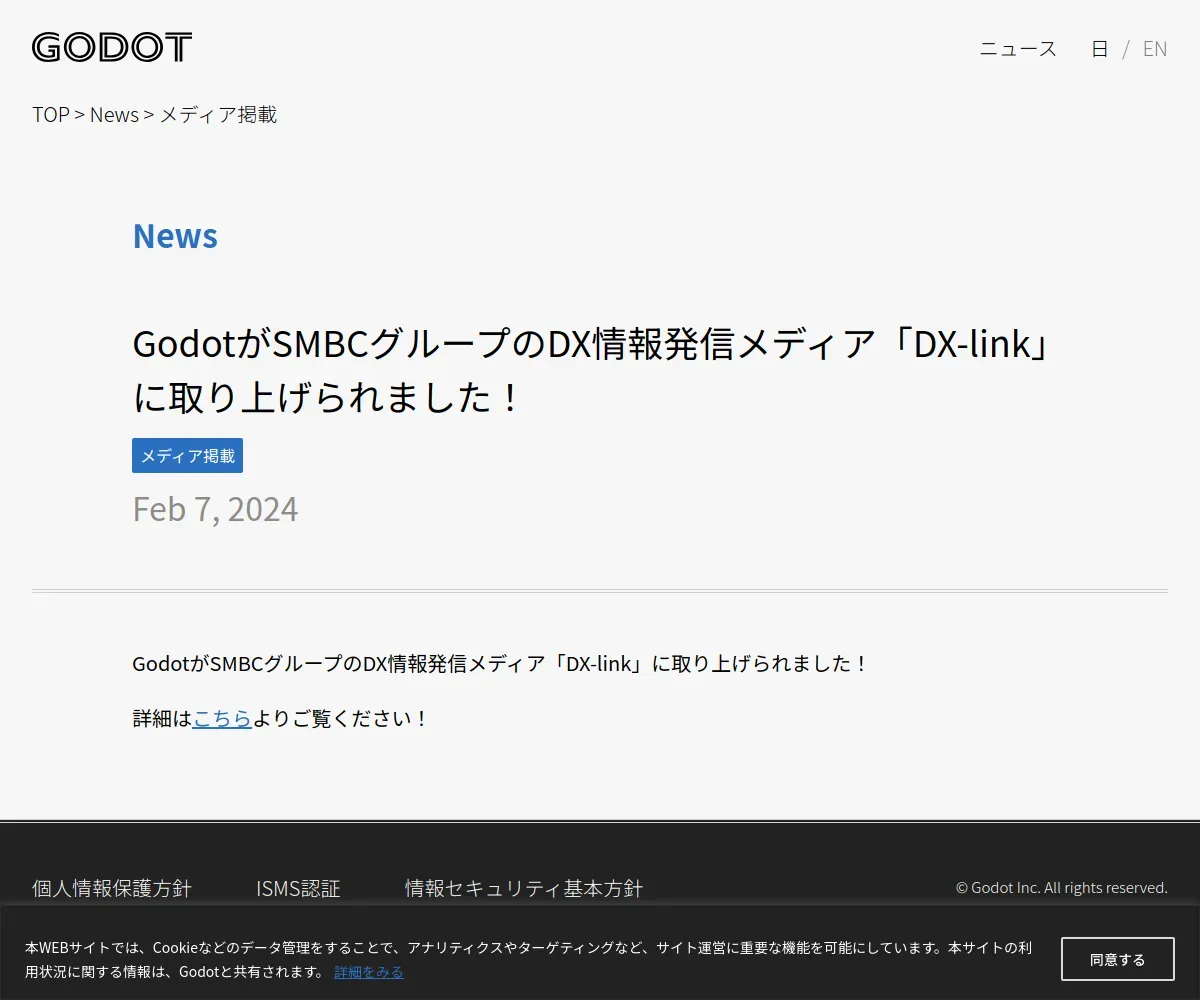Screen dimensions: 1200x1000
Task: Click the blue News section heading
Action: (175, 236)
